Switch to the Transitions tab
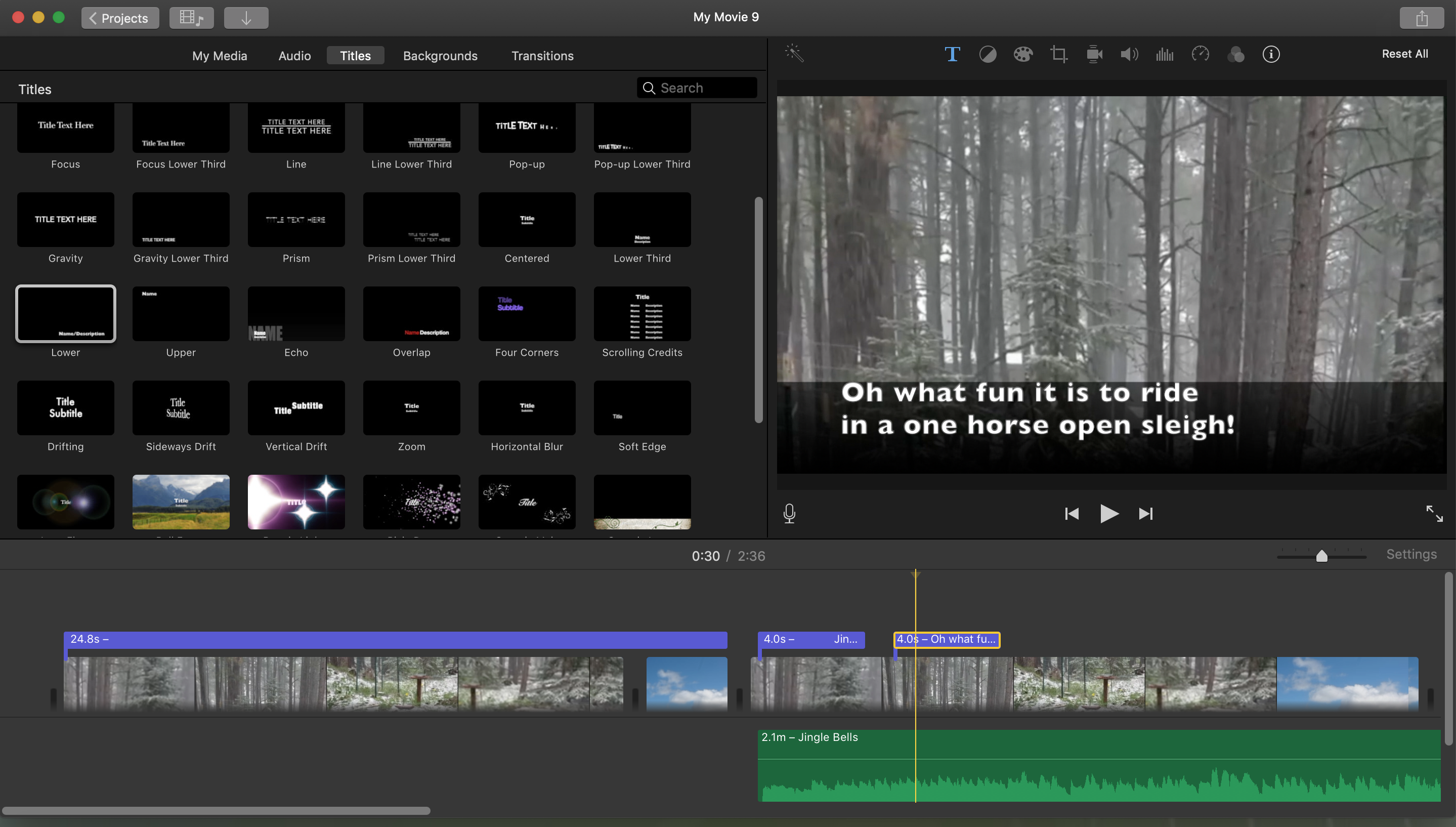Screen dimensions: 1456x827 pos(542,56)
